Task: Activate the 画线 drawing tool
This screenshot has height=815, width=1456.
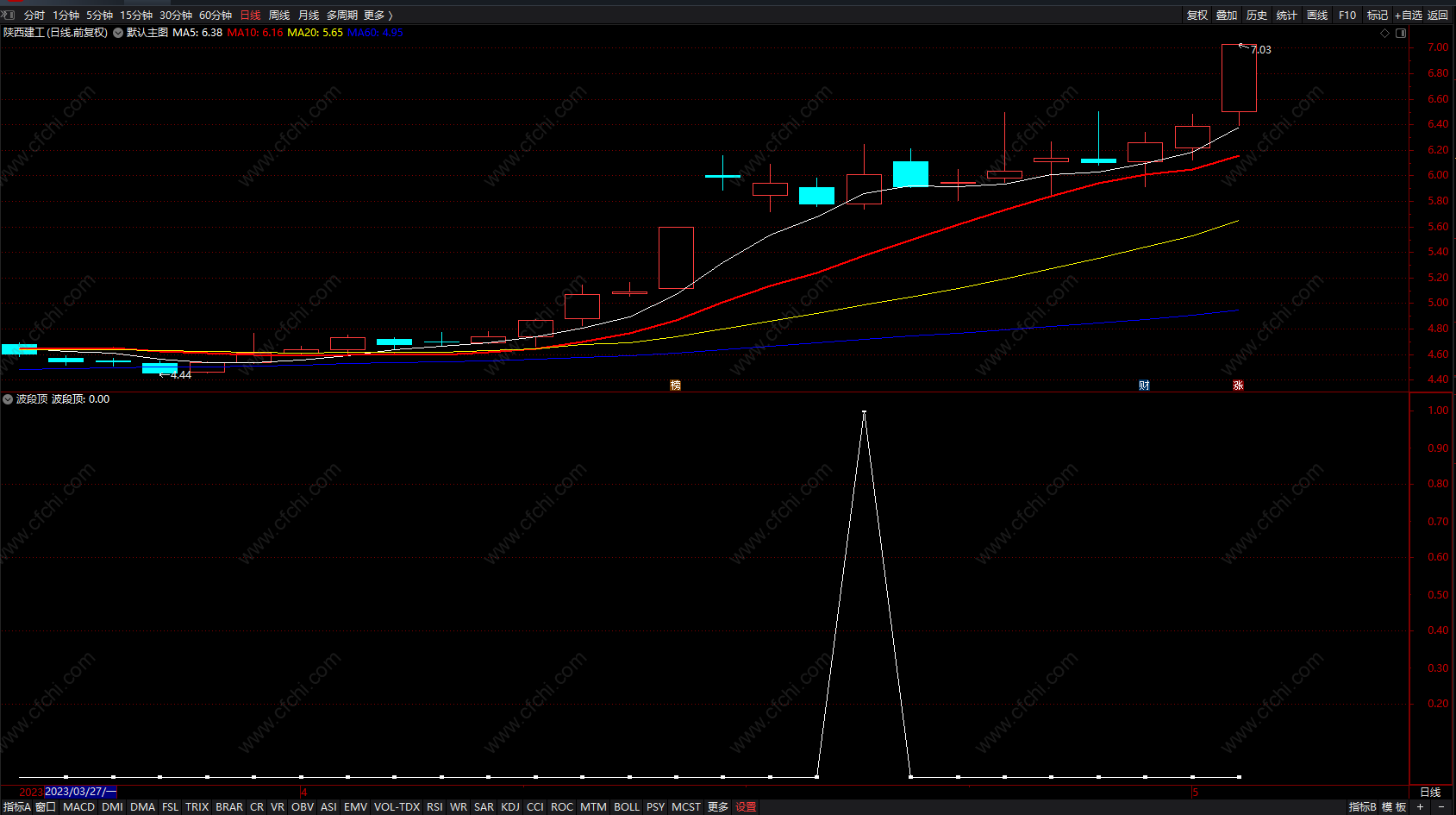Action: [1317, 15]
